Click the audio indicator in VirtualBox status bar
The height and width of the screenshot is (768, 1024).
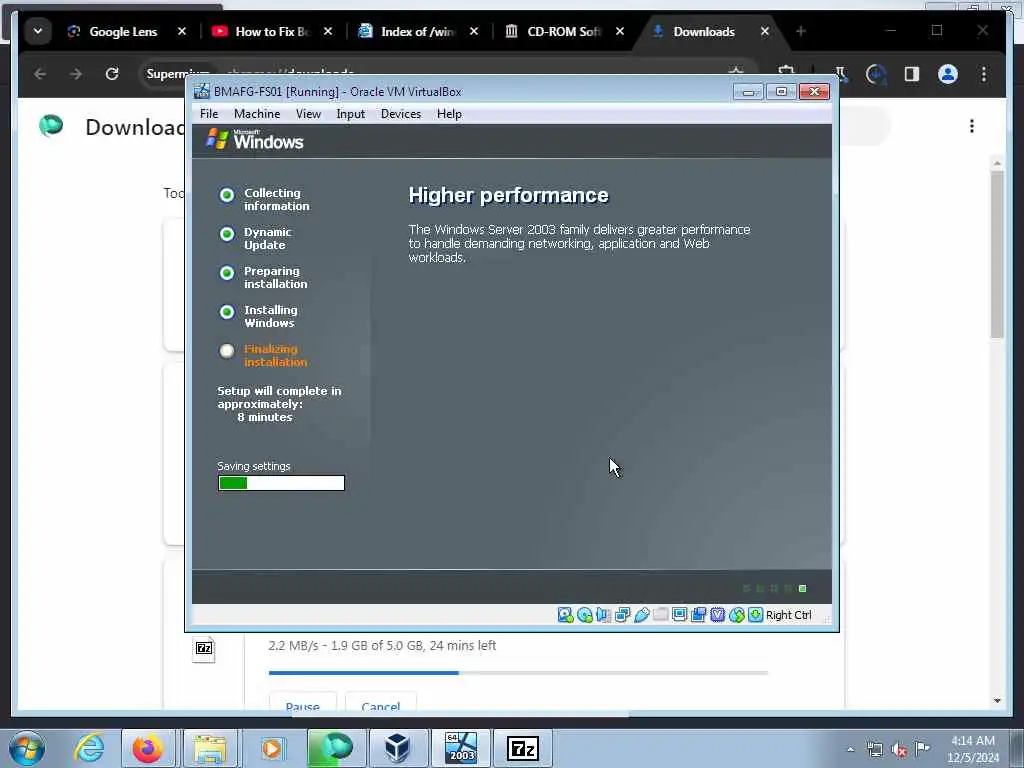(603, 615)
